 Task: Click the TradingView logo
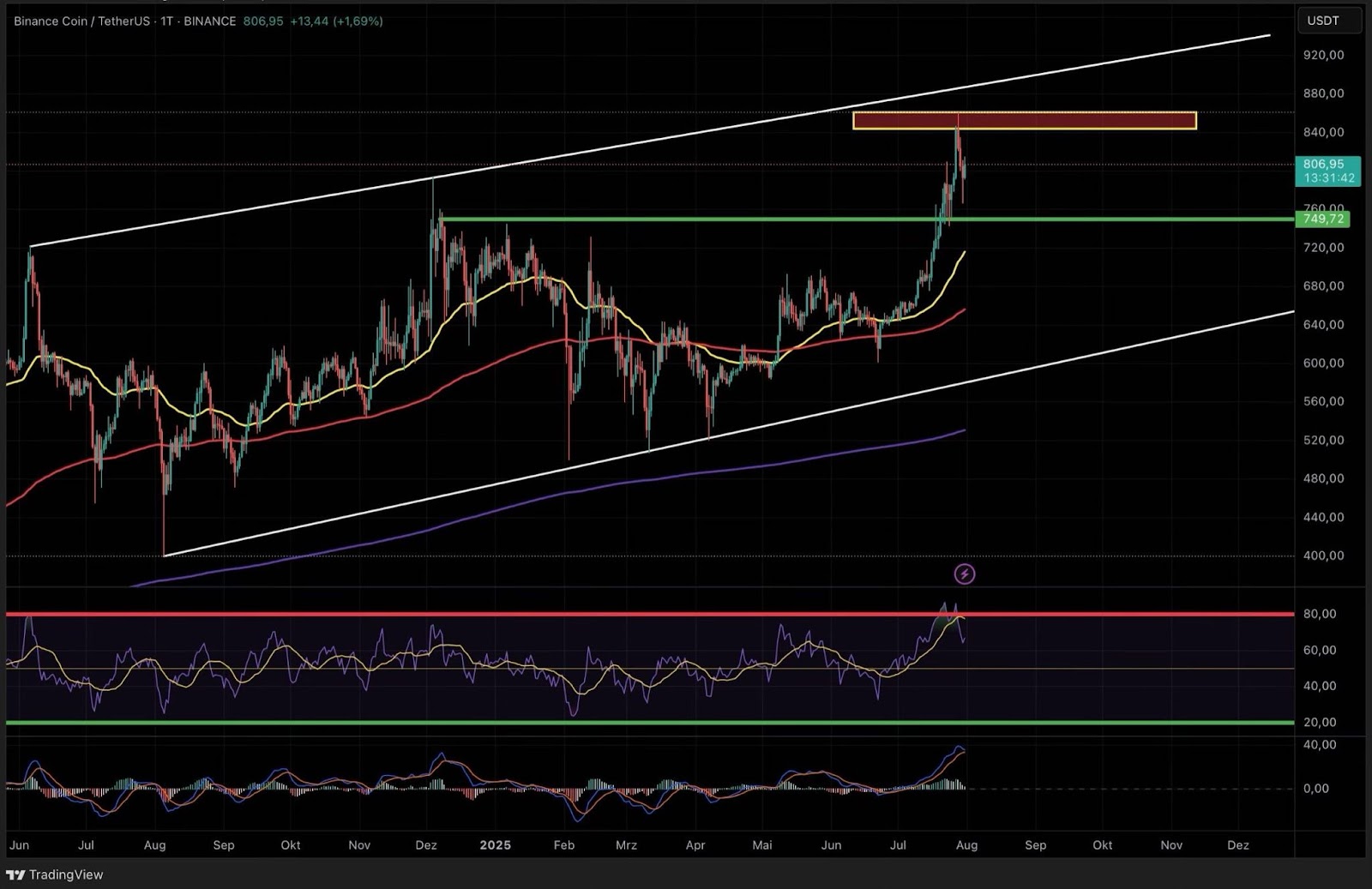(x=56, y=875)
